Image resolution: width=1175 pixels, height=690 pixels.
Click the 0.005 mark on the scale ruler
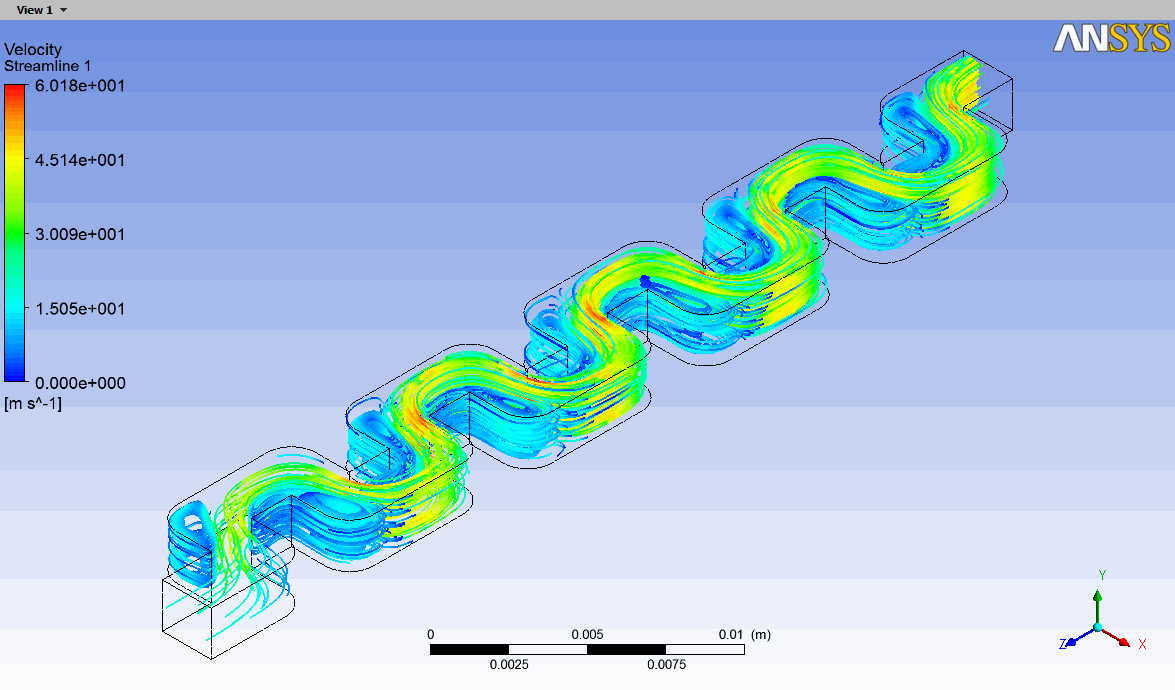(588, 634)
